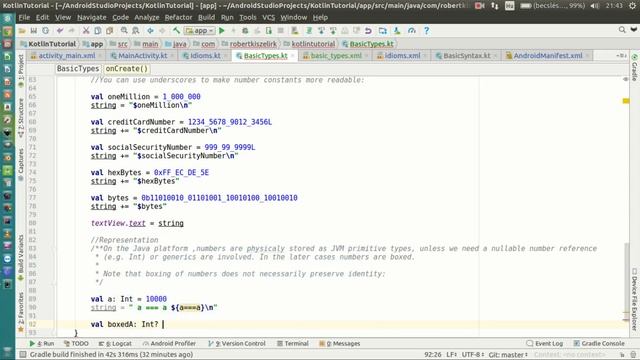The height and width of the screenshot is (360, 640).
Task: Toggle Captures tool window
Action: pos(21,164)
